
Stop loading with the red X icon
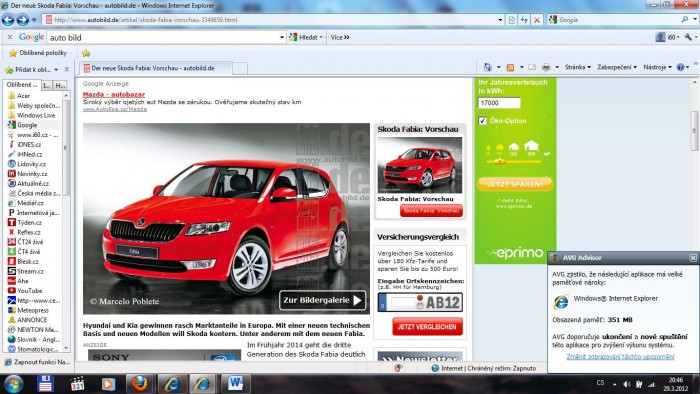537,20
